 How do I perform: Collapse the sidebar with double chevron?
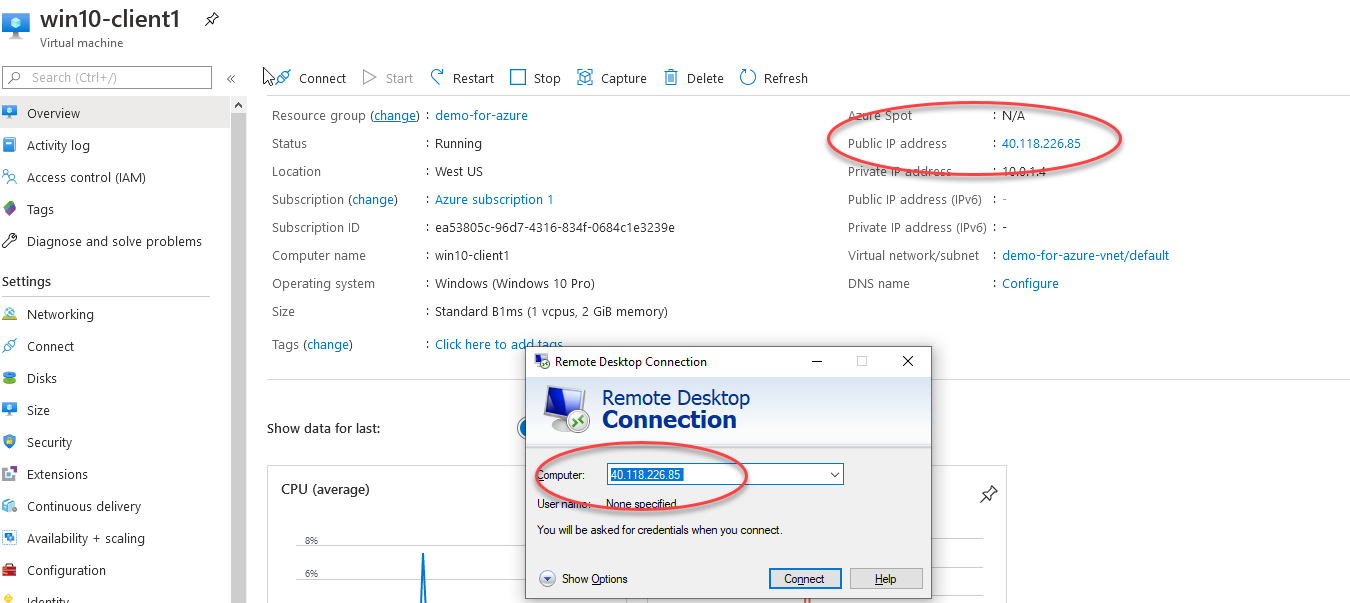coord(230,78)
